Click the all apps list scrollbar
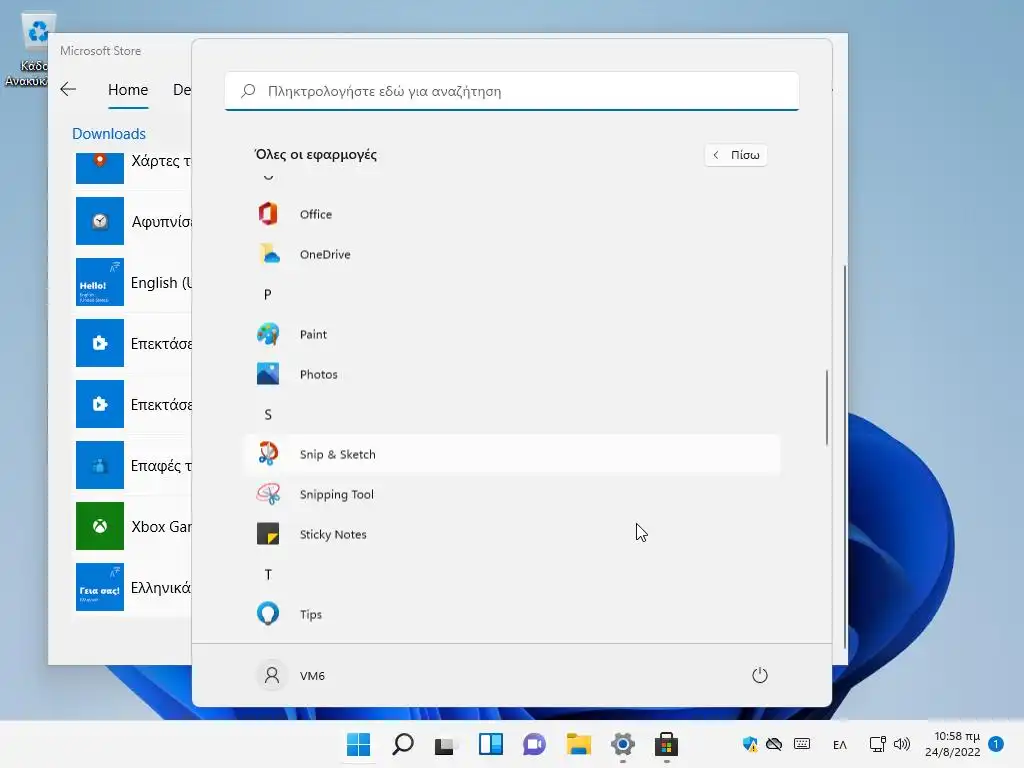This screenshot has height=768, width=1024. click(x=827, y=408)
